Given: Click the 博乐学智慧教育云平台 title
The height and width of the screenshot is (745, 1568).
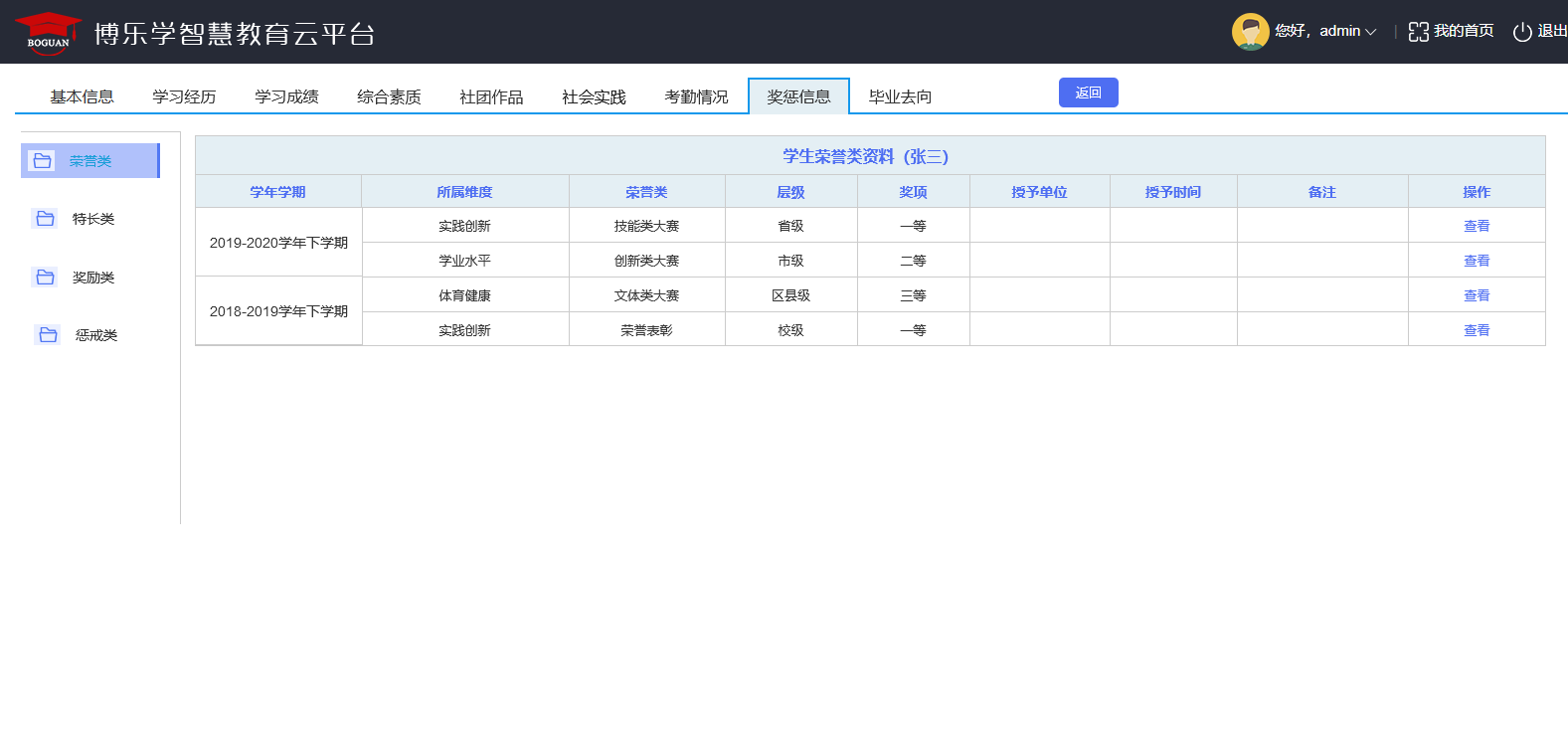Looking at the screenshot, I should (235, 34).
